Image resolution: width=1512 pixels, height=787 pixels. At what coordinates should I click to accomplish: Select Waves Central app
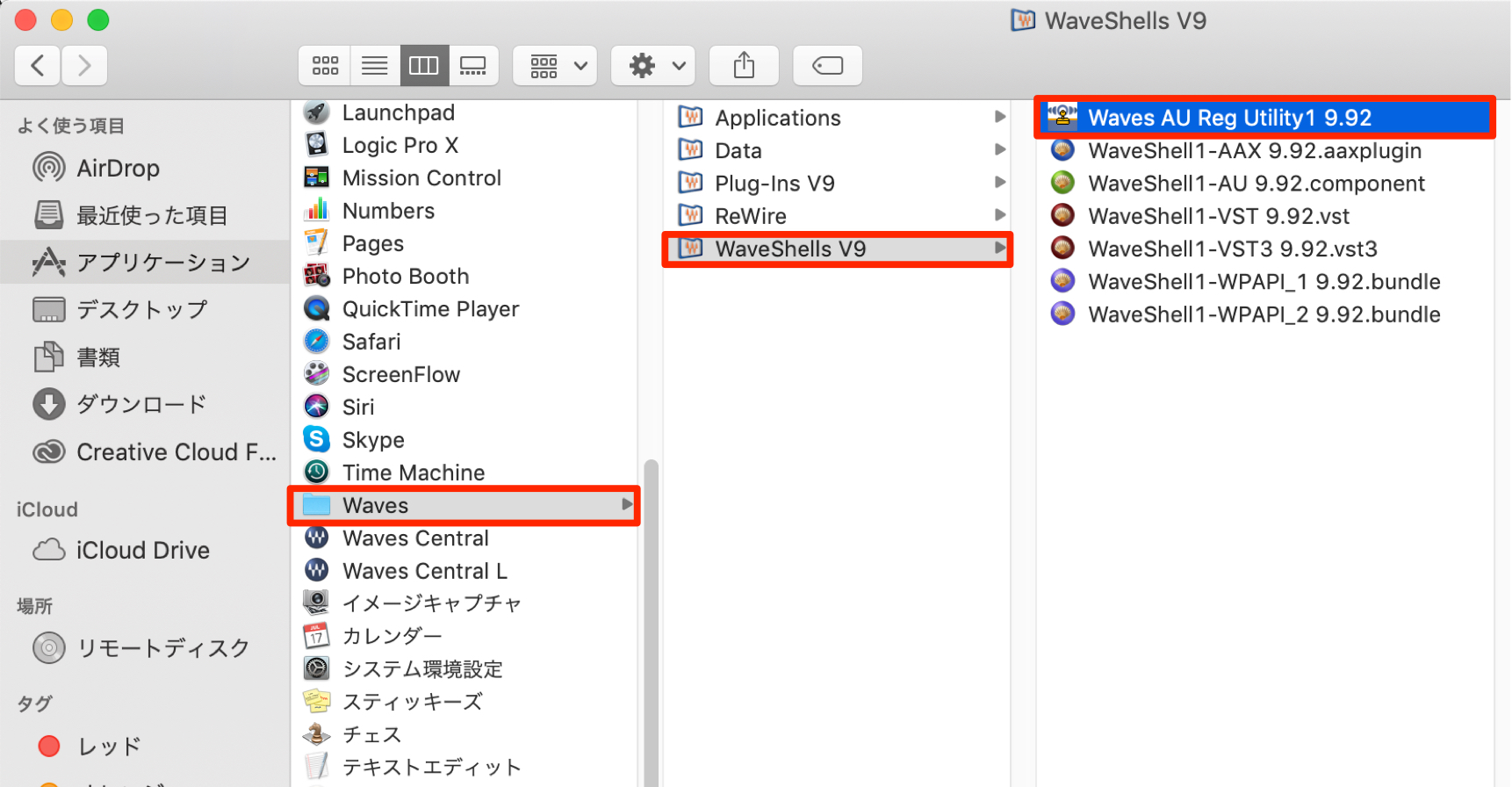click(465, 538)
